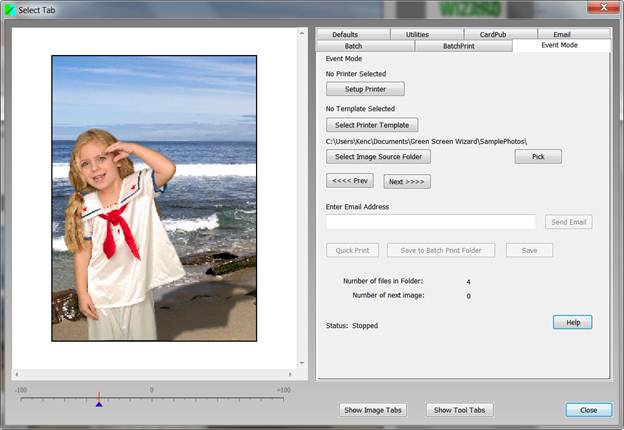Click Select Image Source Folder button
This screenshot has height=430, width=624.
coord(378,157)
